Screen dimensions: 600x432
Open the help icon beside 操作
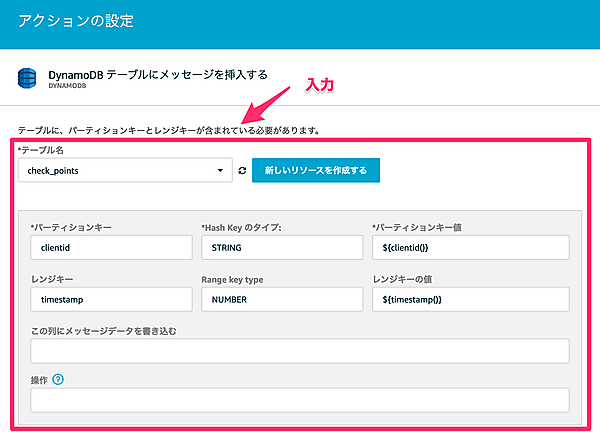click(57, 379)
